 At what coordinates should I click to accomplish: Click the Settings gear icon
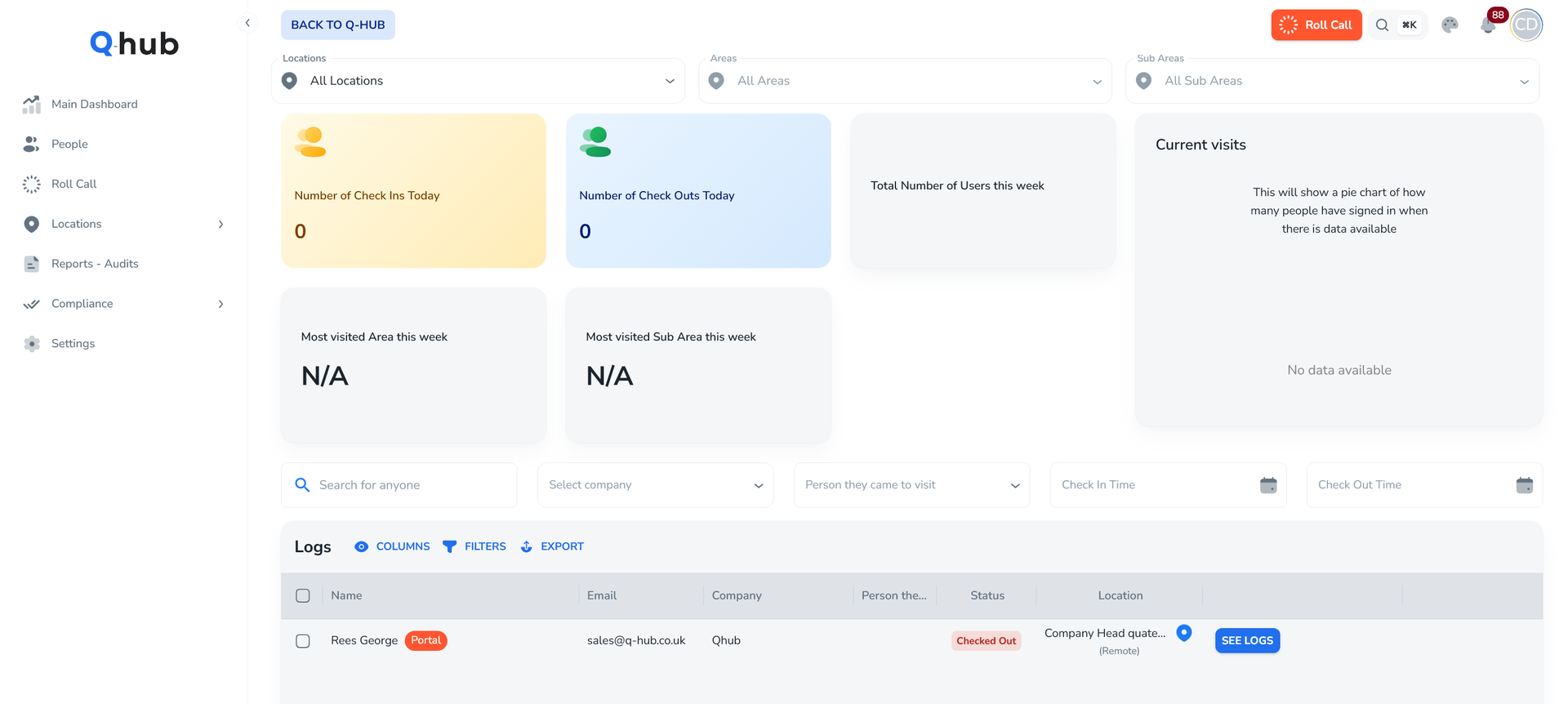click(x=31, y=344)
